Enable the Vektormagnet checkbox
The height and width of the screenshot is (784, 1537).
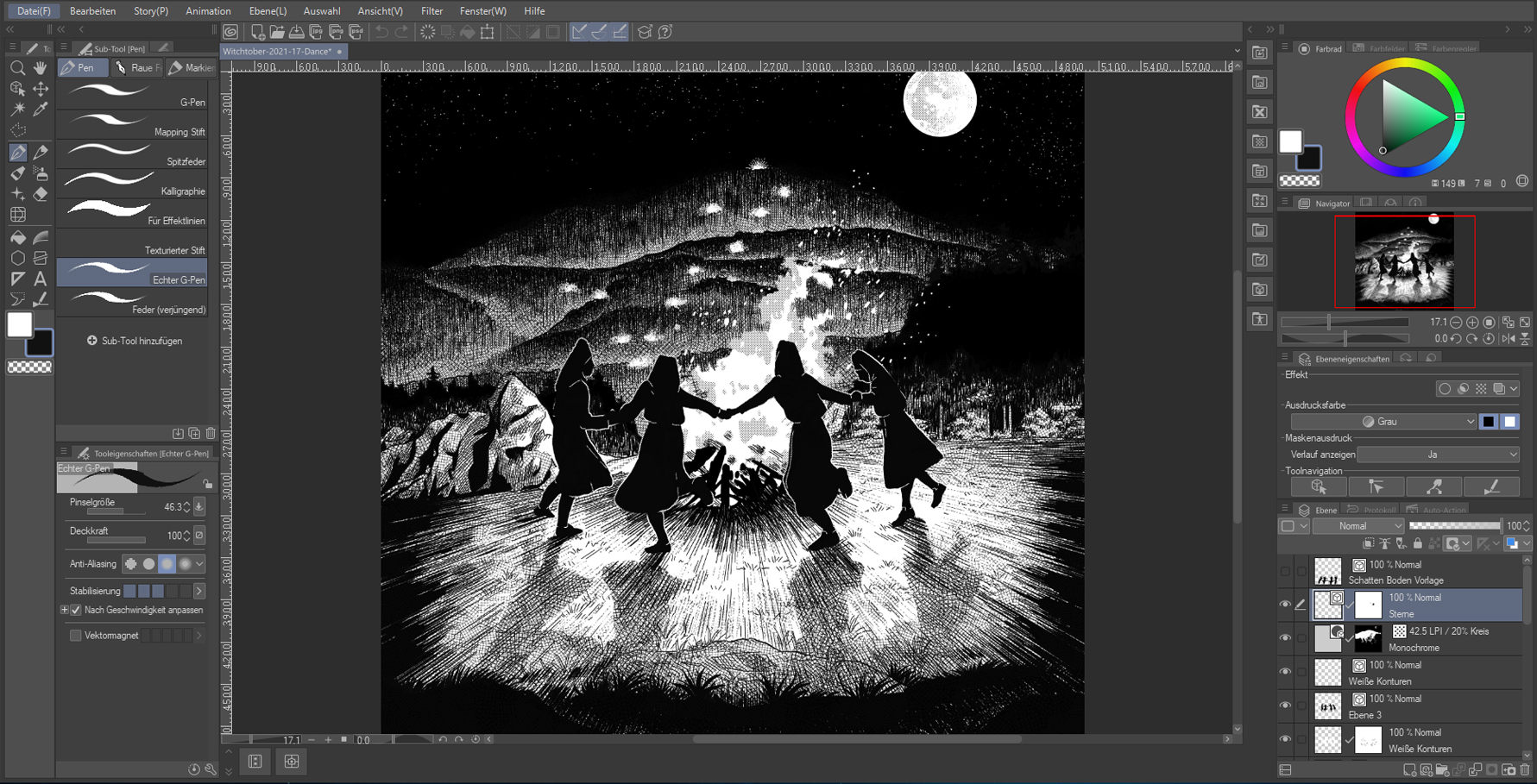(76, 636)
